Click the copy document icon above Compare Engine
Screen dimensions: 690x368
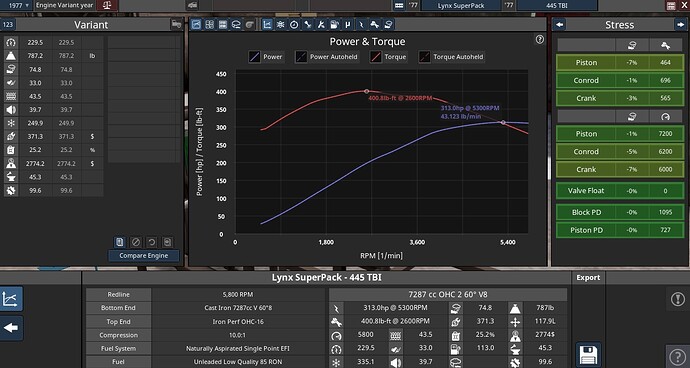click(119, 242)
